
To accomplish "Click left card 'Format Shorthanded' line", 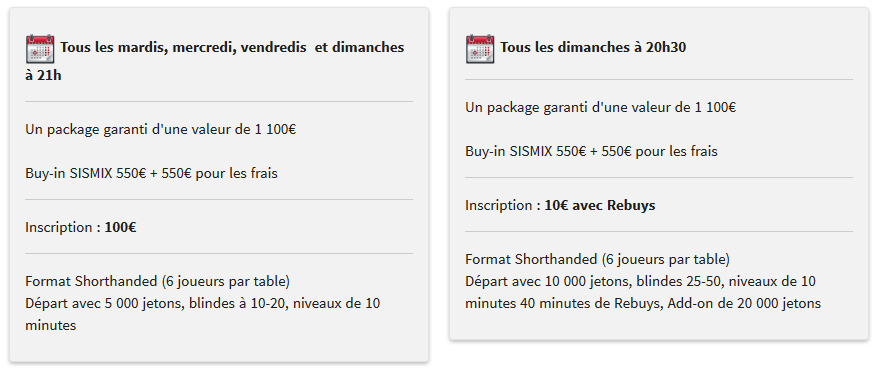I will point(158,281).
